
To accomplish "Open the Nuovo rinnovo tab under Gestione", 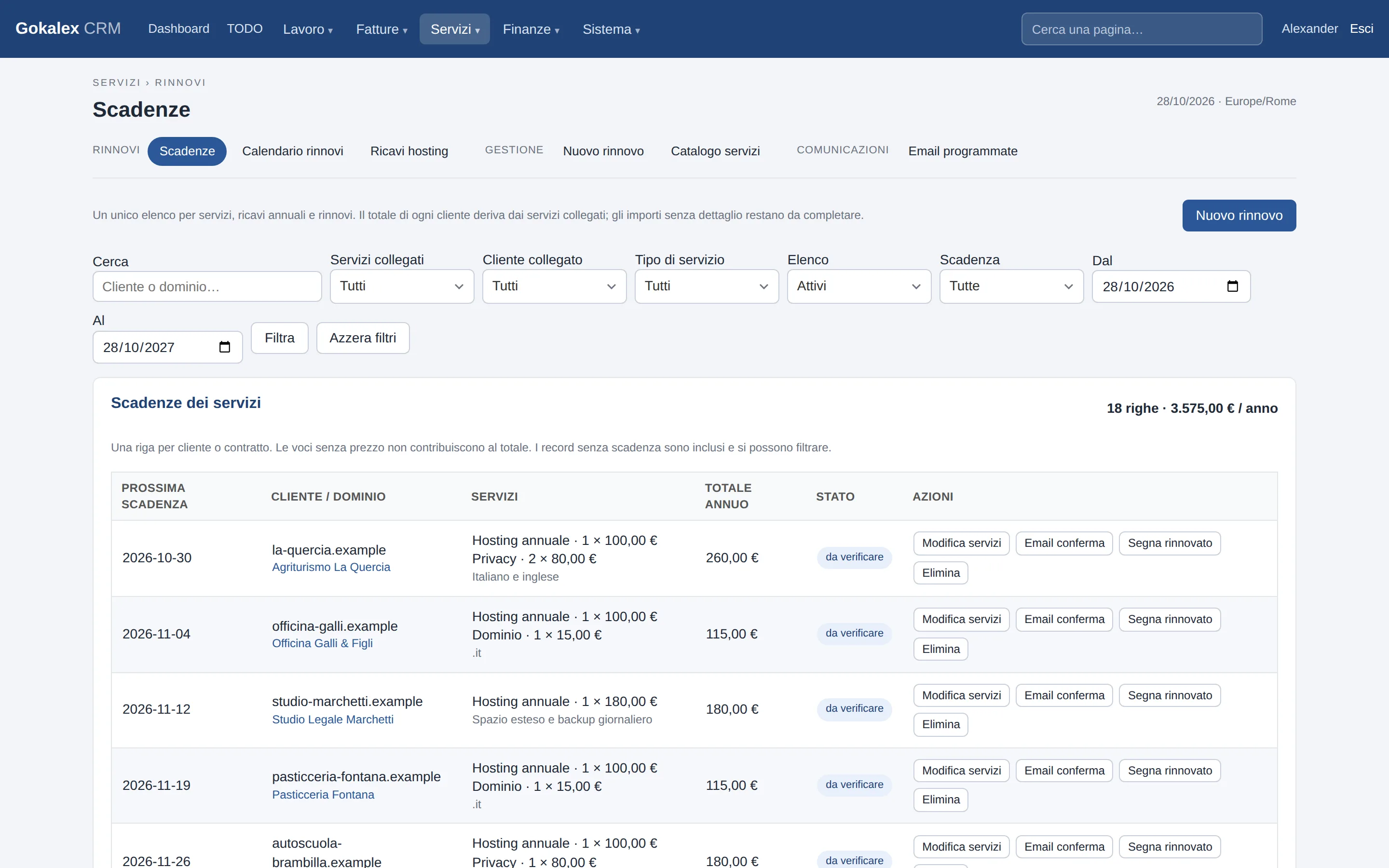I will click(x=603, y=151).
